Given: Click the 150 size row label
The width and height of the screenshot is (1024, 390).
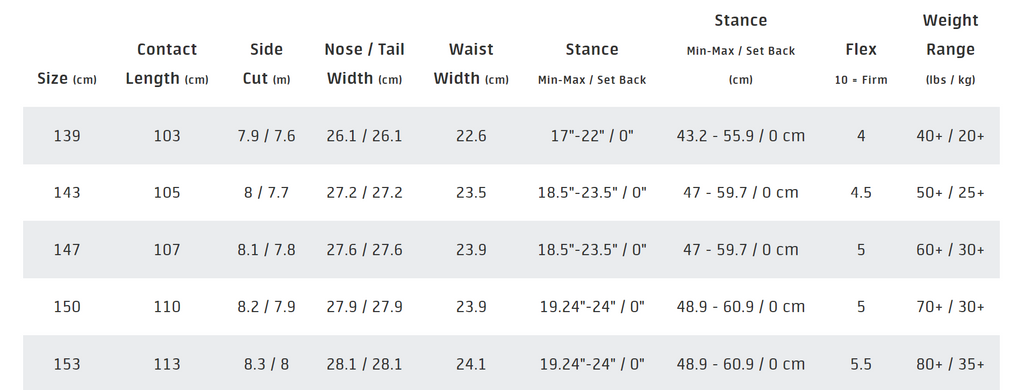Looking at the screenshot, I should click(67, 306).
